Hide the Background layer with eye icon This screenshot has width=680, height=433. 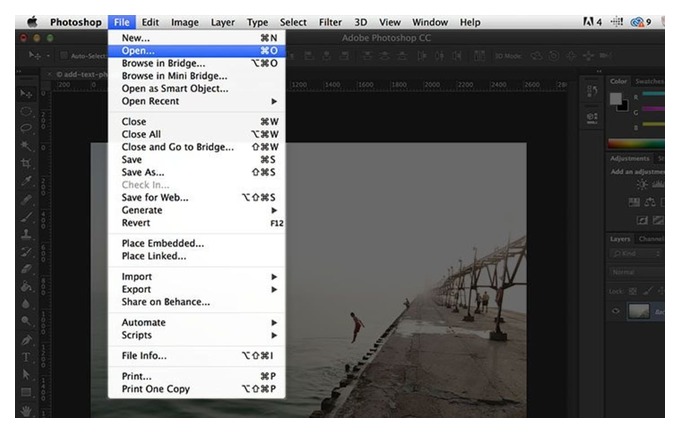pos(615,311)
